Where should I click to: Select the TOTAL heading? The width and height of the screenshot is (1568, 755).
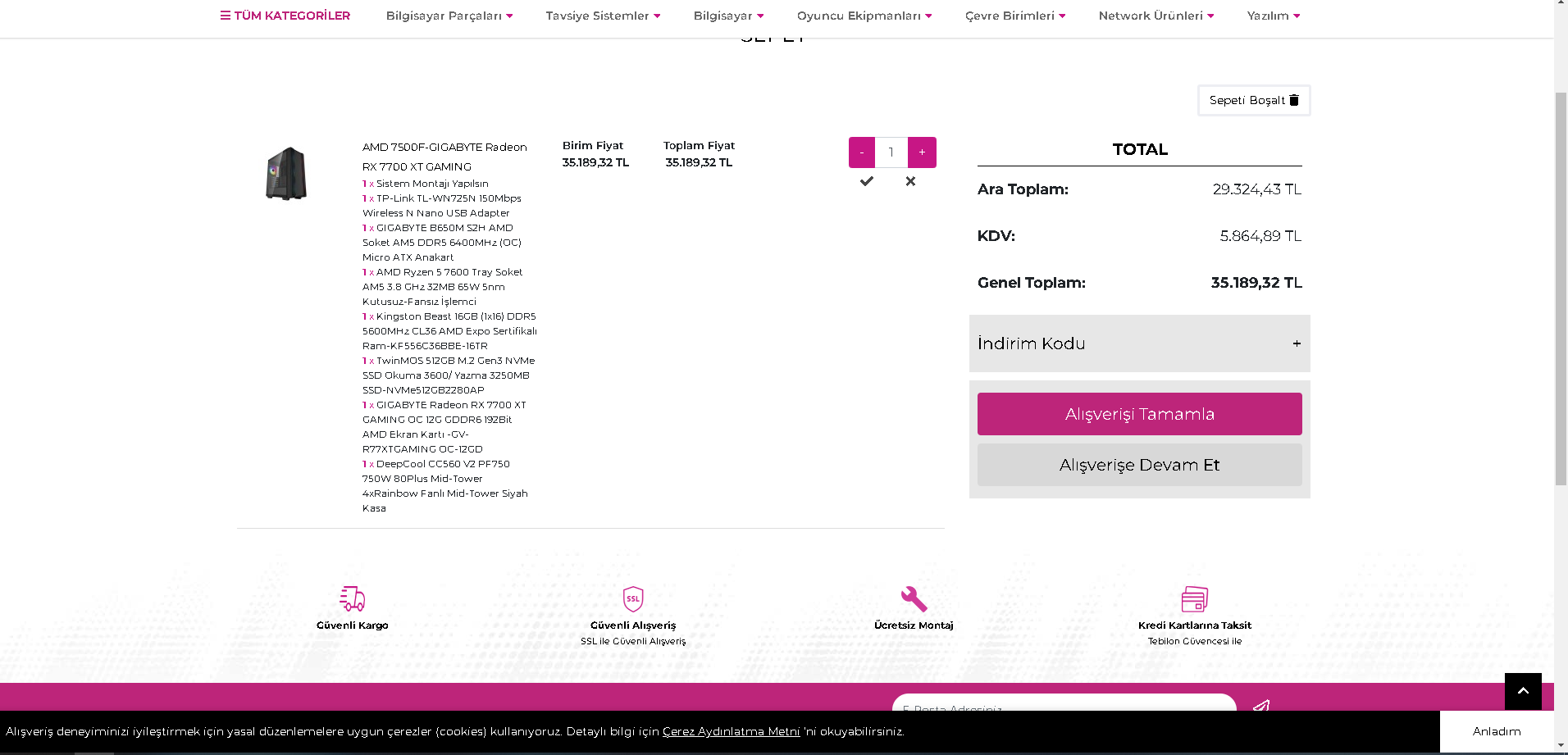click(x=1140, y=149)
